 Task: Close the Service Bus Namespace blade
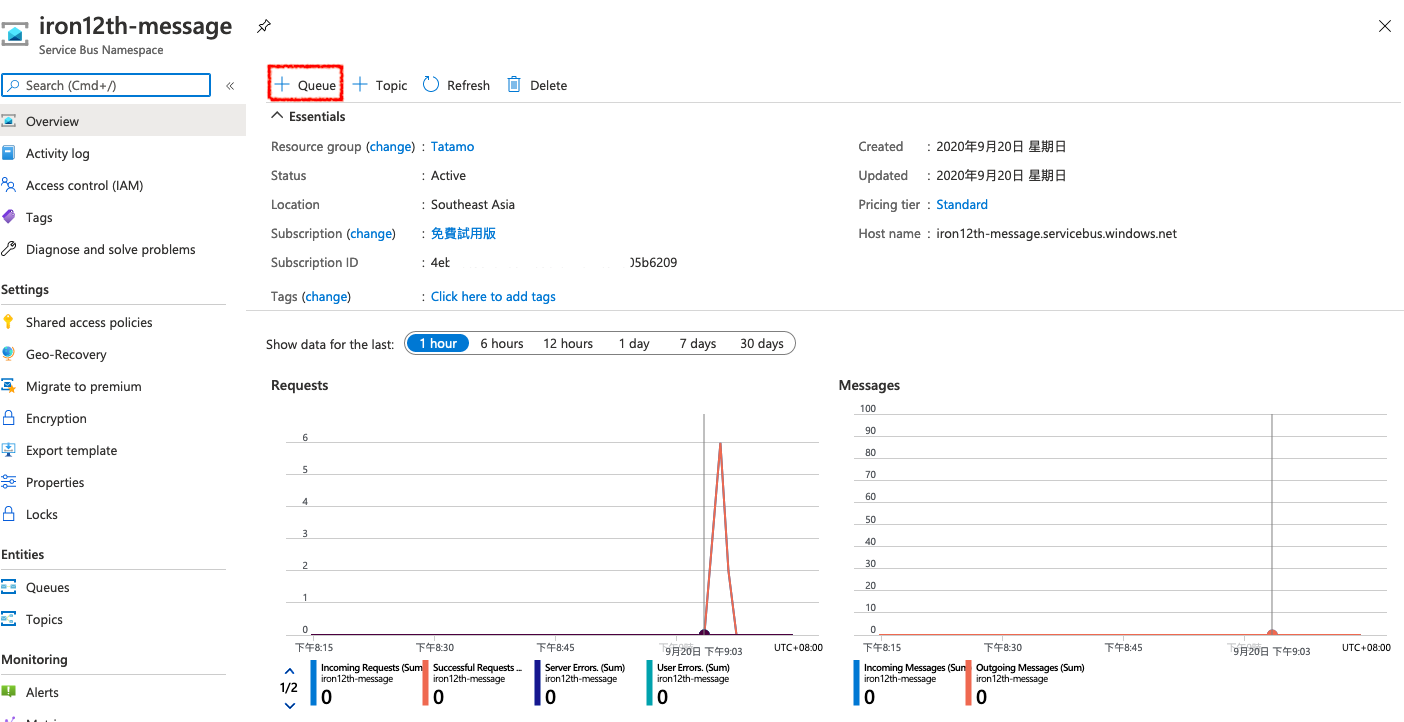point(1385,26)
